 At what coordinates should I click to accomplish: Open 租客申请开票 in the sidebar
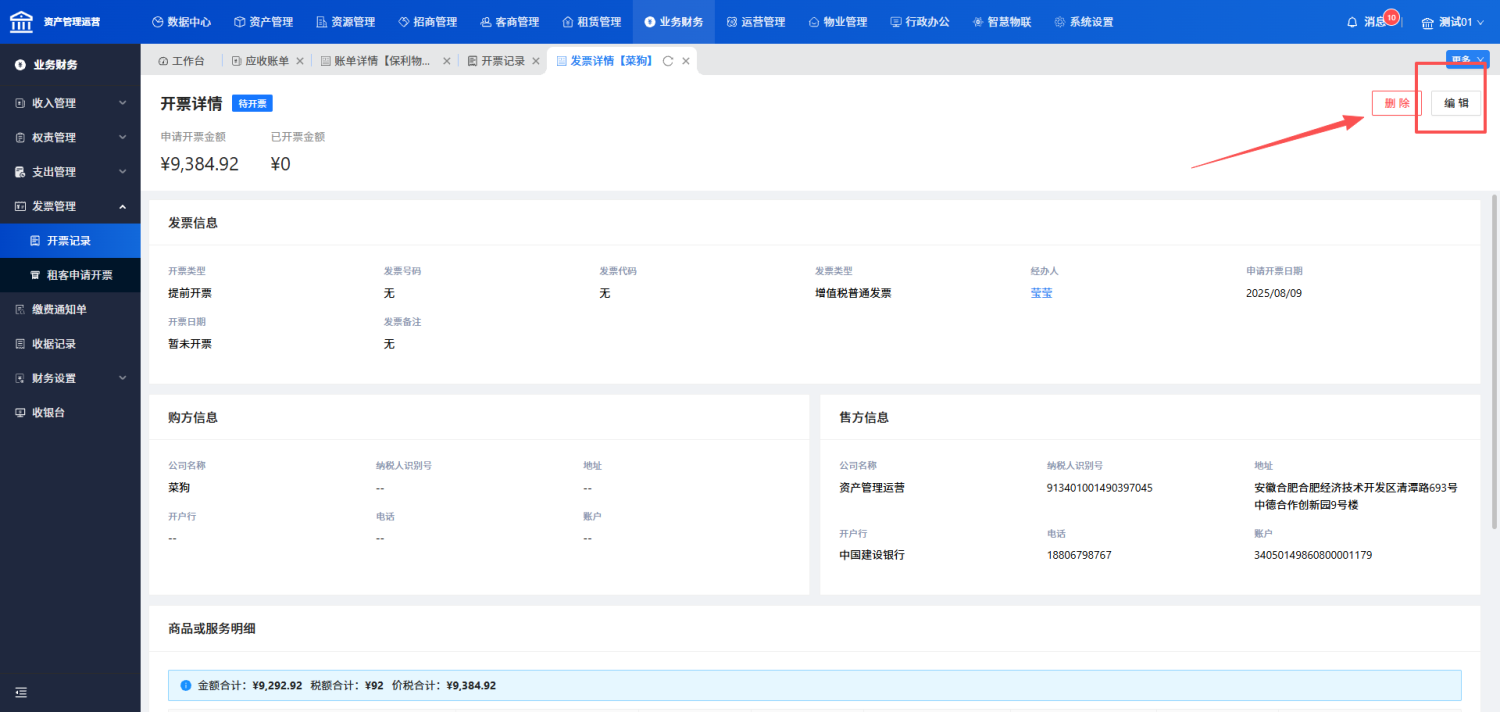click(x=70, y=275)
